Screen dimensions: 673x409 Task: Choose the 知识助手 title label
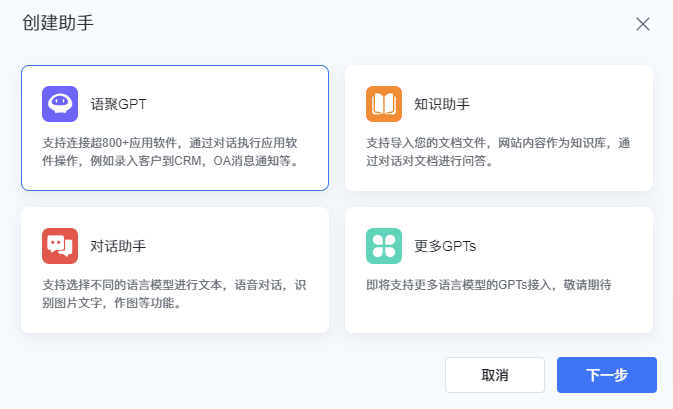coord(442,103)
